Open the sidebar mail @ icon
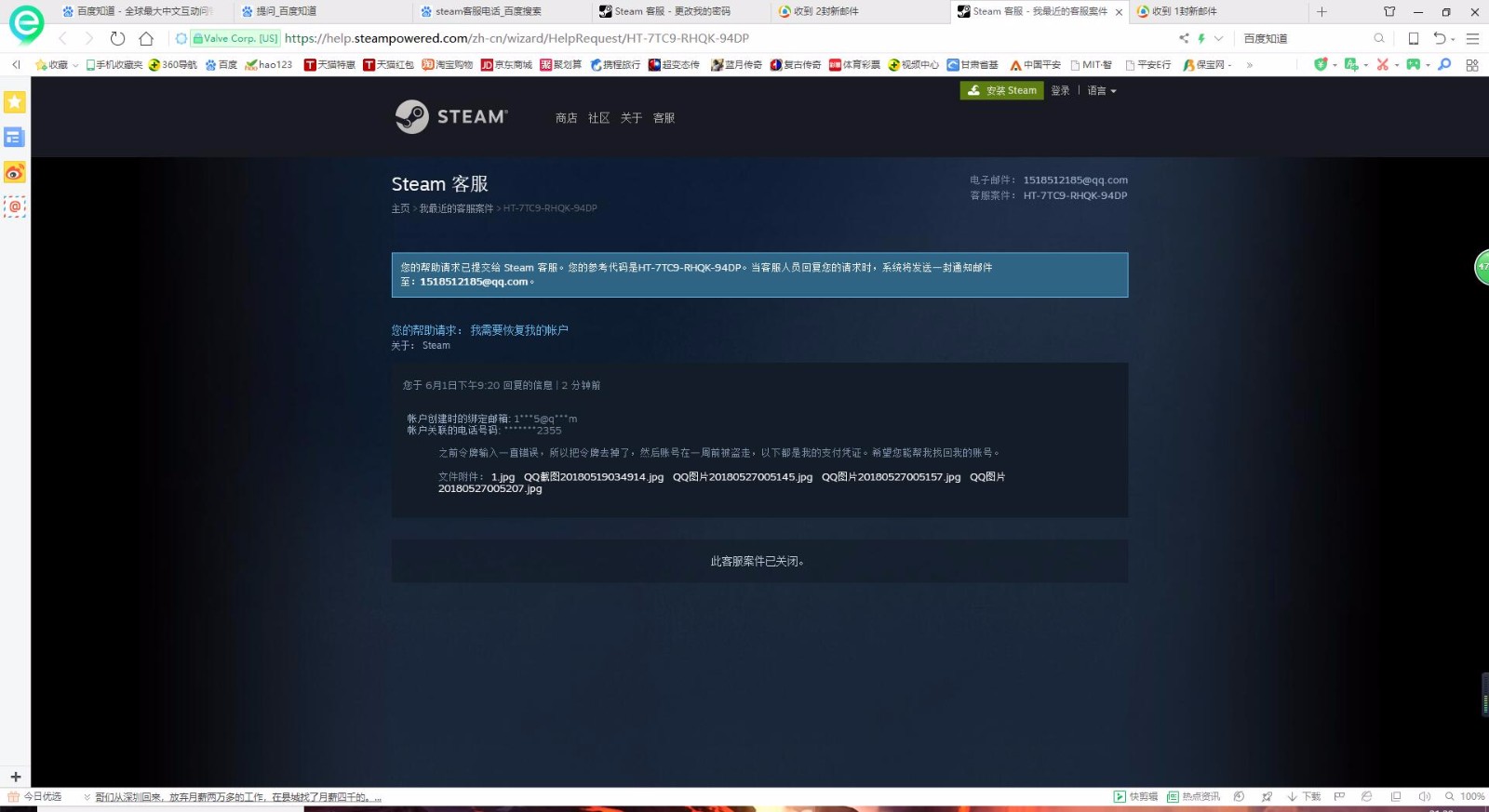Image resolution: width=1489 pixels, height=812 pixels. click(14, 206)
